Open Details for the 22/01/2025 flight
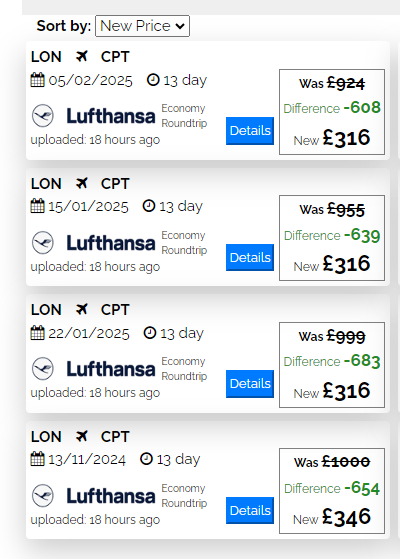400x559 pixels. pyautogui.click(x=250, y=384)
